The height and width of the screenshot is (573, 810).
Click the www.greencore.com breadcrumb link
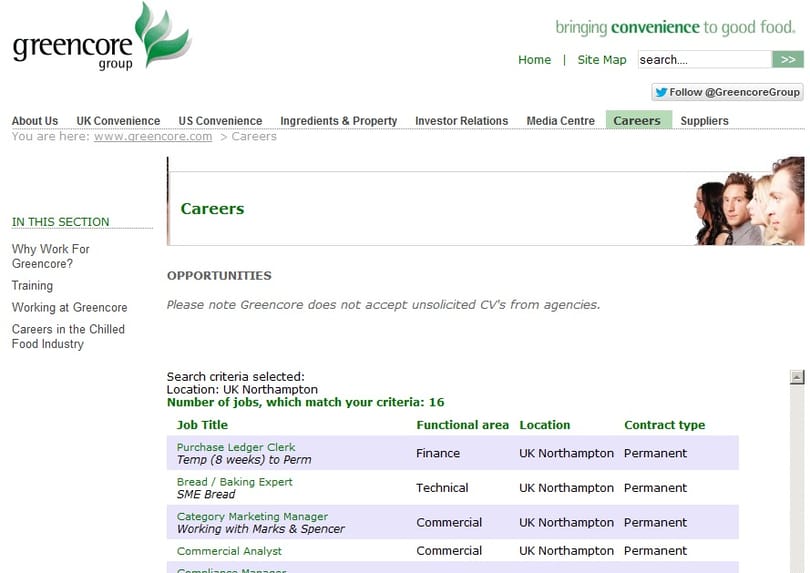point(153,136)
